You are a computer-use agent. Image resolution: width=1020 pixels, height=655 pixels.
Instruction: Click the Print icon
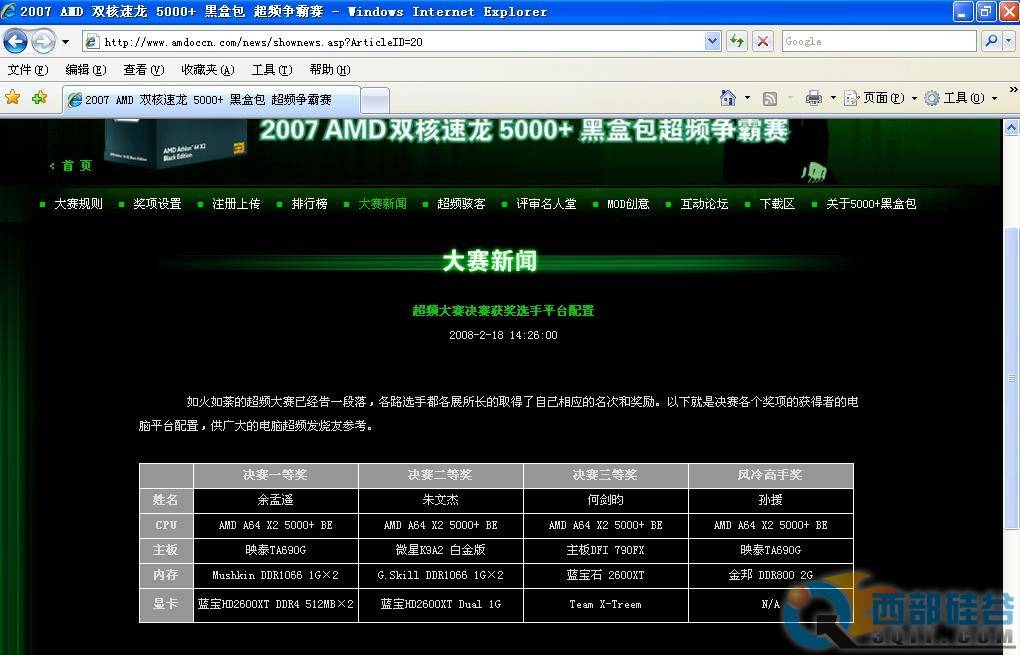(x=813, y=98)
